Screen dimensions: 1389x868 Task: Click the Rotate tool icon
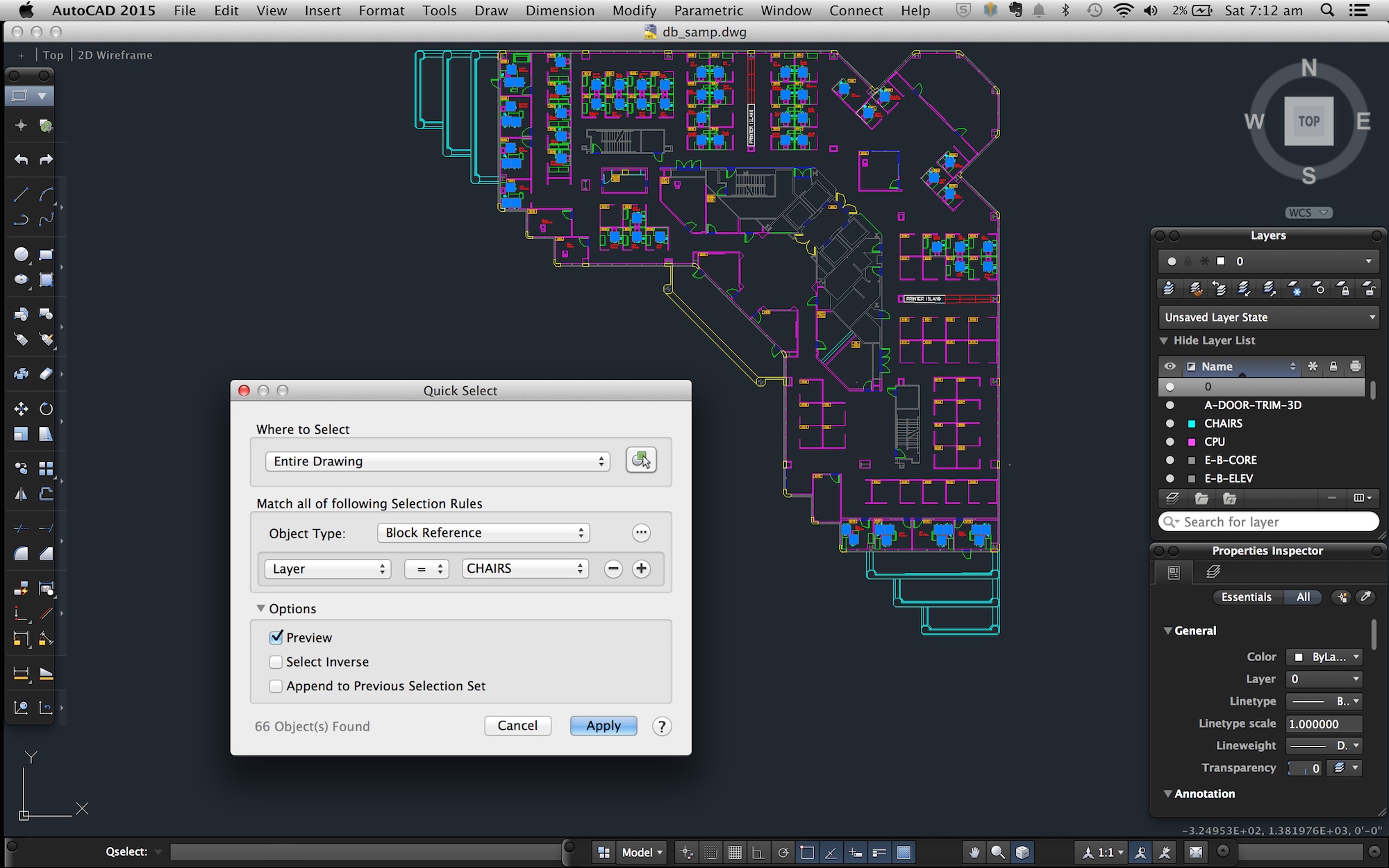pos(46,408)
